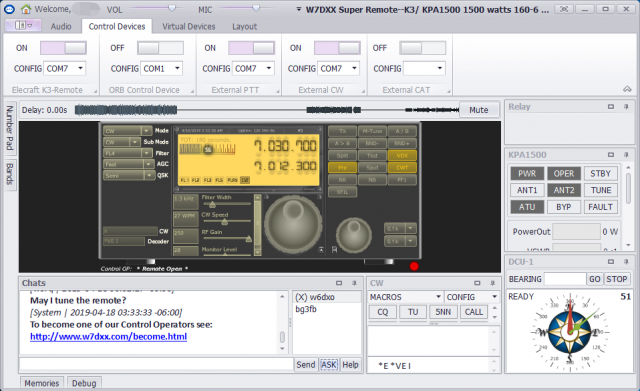This screenshot has height=391, width=640.
Task: Toggle the External PTT switch
Action: 251,48
